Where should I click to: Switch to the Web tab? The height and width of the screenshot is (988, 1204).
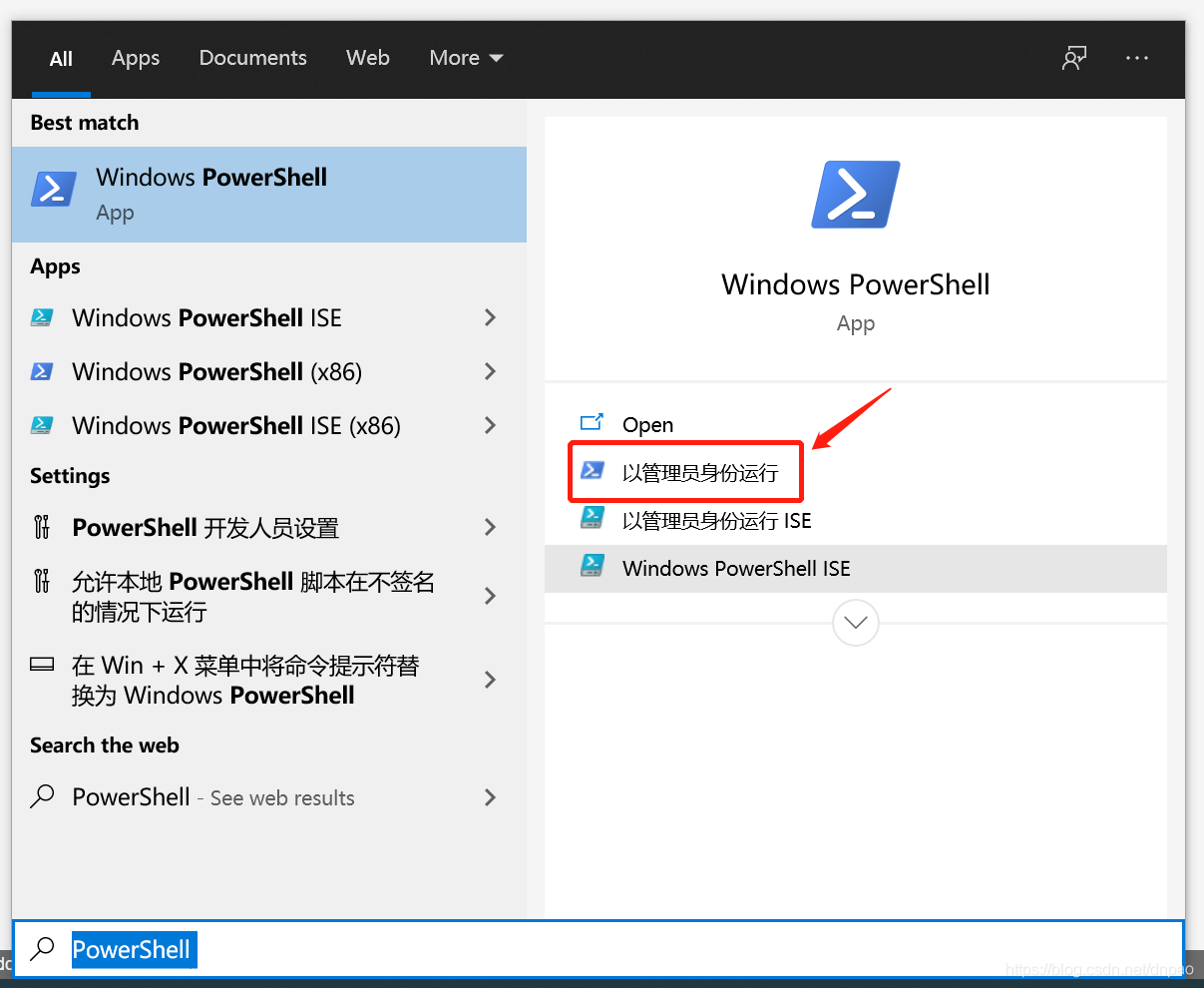tap(368, 58)
